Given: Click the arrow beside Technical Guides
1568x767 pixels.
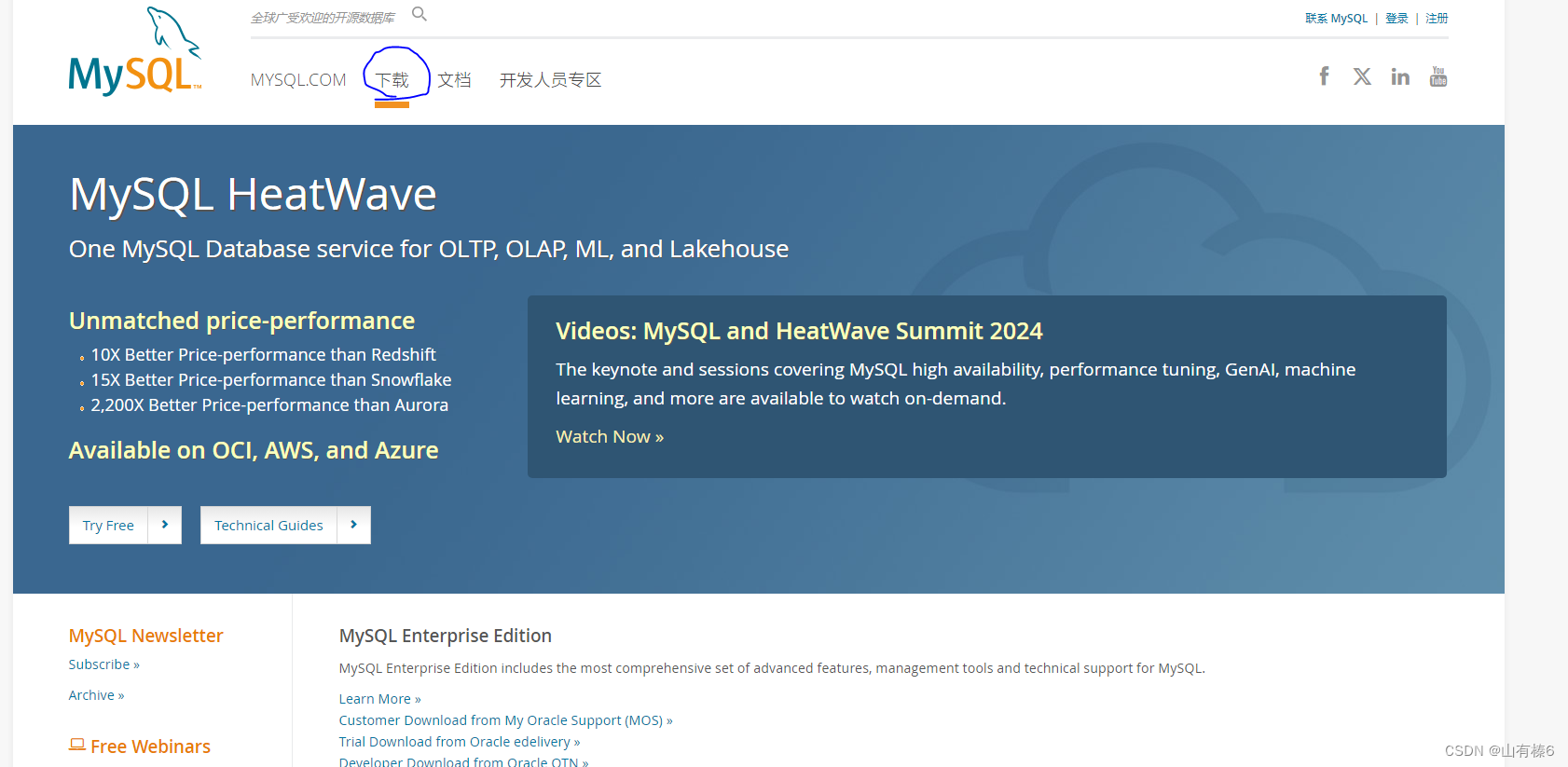Looking at the screenshot, I should 354,525.
